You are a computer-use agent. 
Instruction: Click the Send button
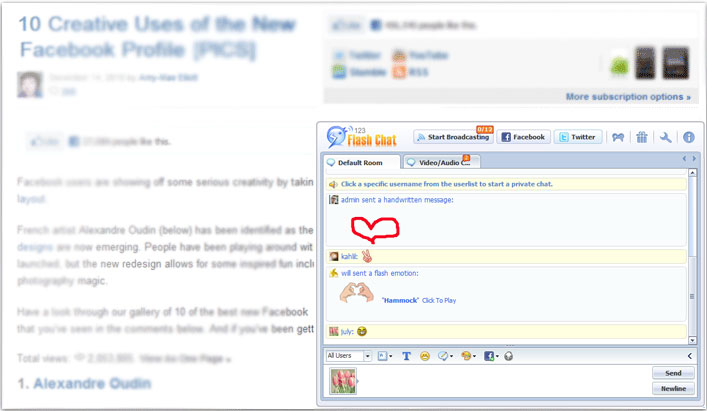673,373
